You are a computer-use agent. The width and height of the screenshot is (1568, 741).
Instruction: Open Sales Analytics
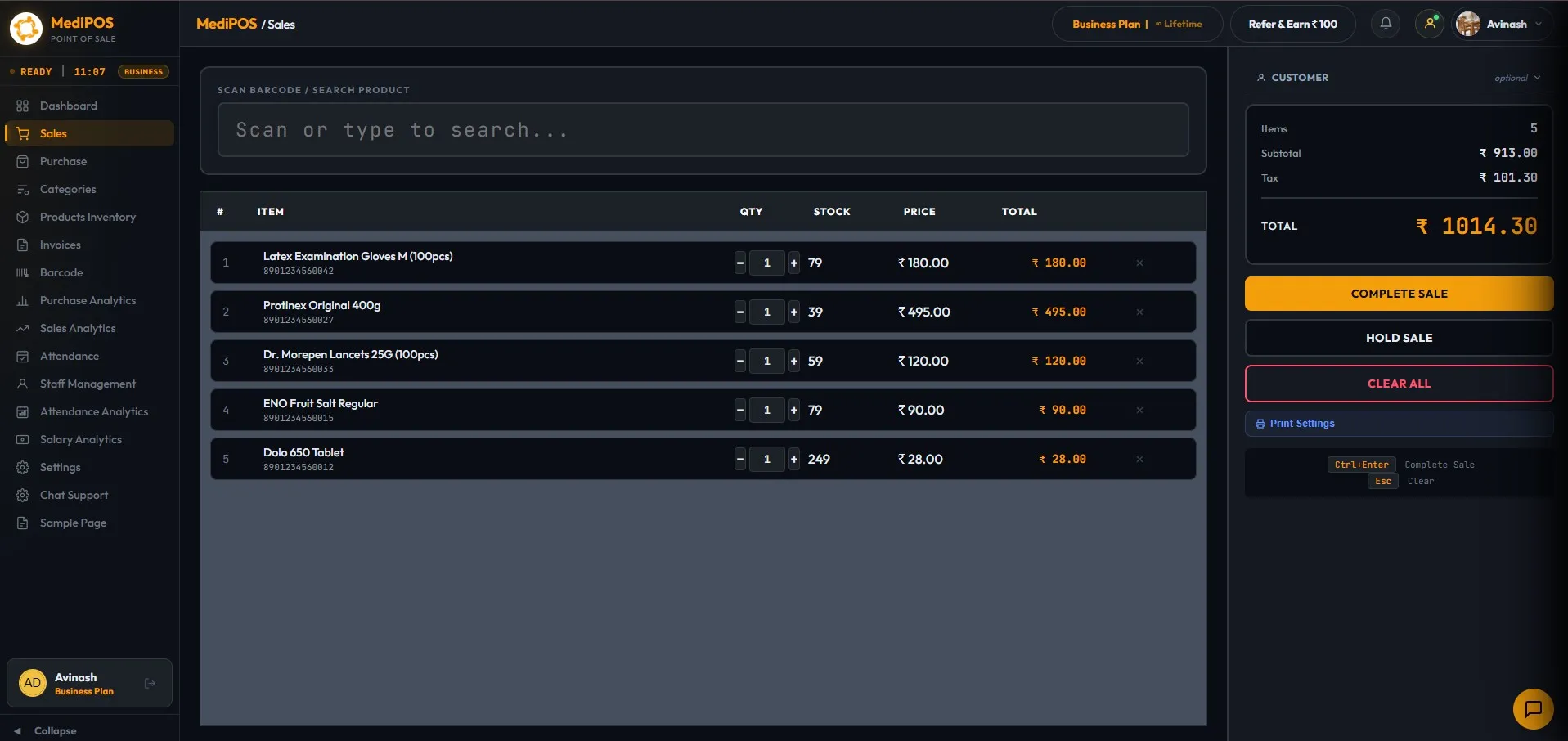tap(89, 328)
